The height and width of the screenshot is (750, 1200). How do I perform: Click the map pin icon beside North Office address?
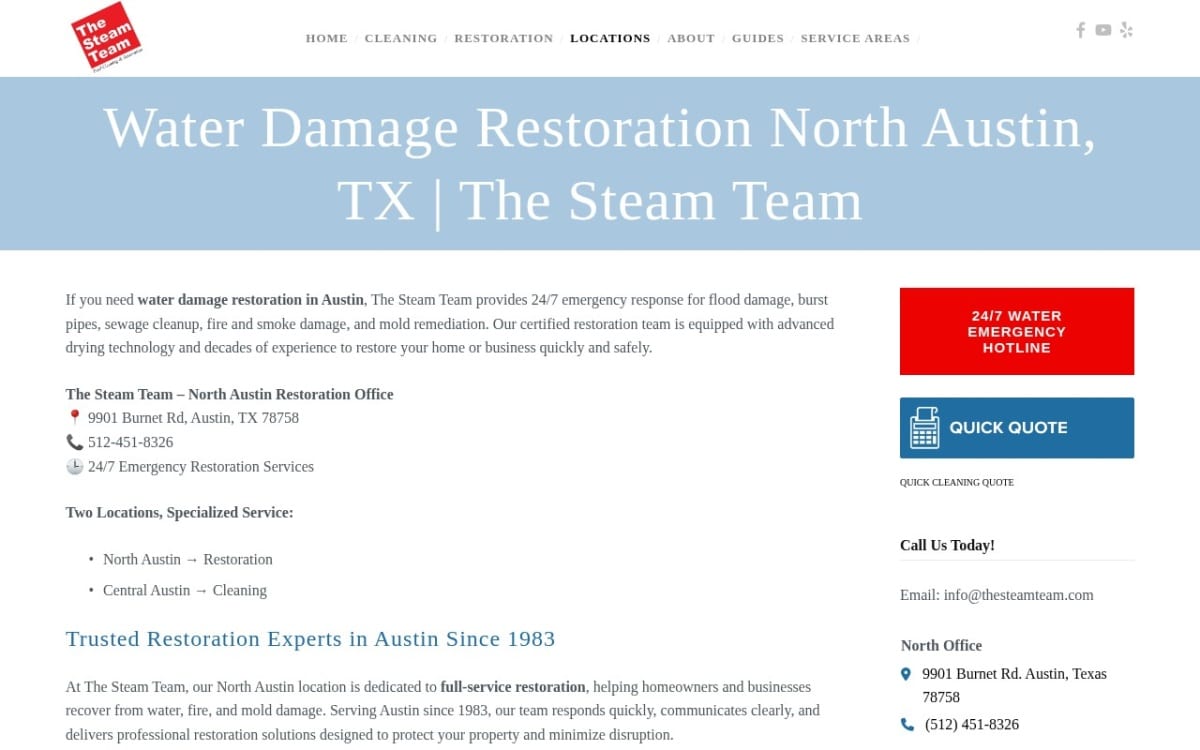906,674
